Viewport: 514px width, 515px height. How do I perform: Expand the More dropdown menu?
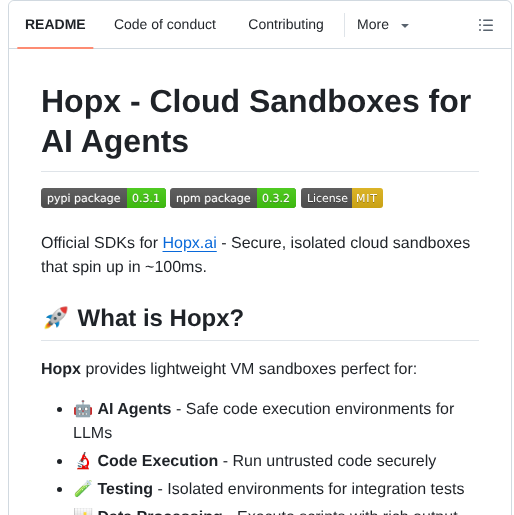point(383,25)
